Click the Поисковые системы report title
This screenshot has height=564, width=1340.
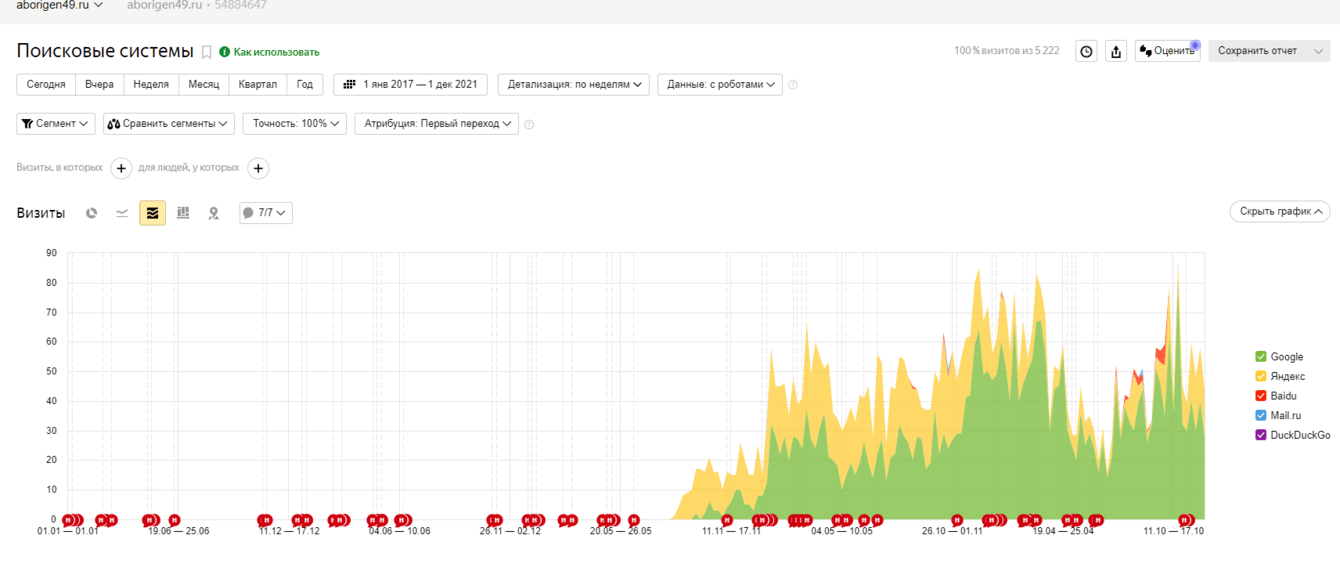click(x=105, y=51)
